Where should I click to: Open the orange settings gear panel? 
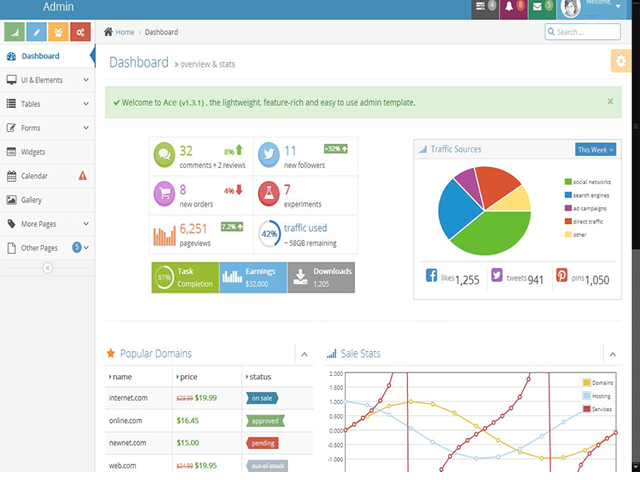pyautogui.click(x=621, y=61)
